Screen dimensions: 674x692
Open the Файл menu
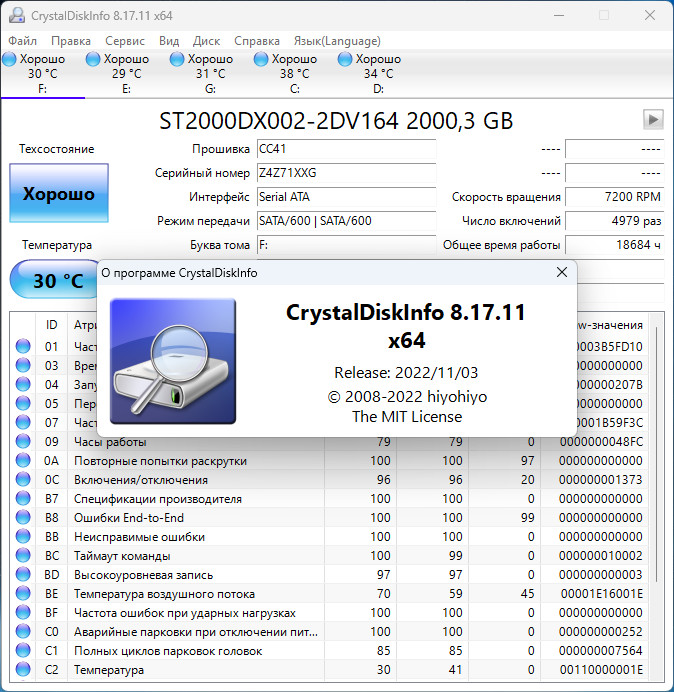[23, 41]
